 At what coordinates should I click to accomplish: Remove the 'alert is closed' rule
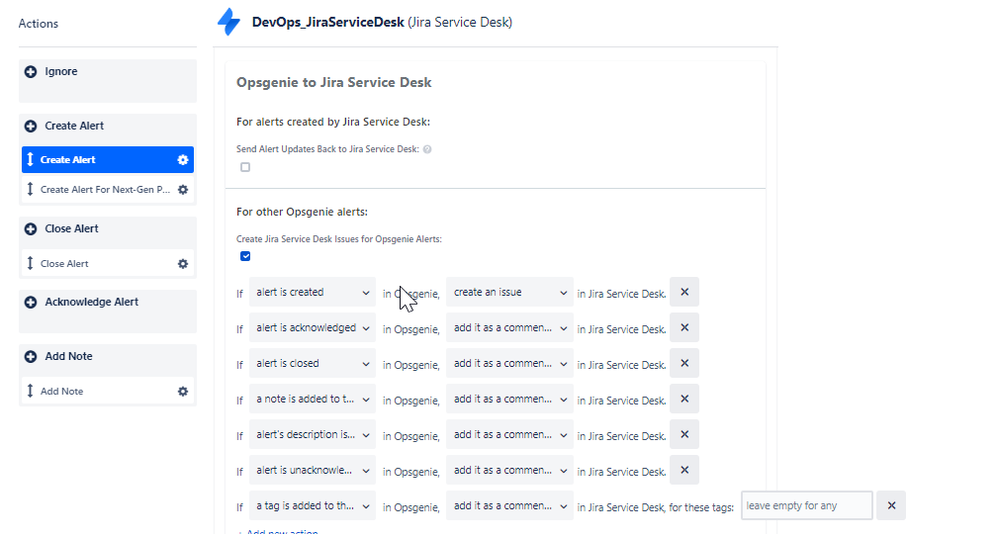(x=684, y=363)
